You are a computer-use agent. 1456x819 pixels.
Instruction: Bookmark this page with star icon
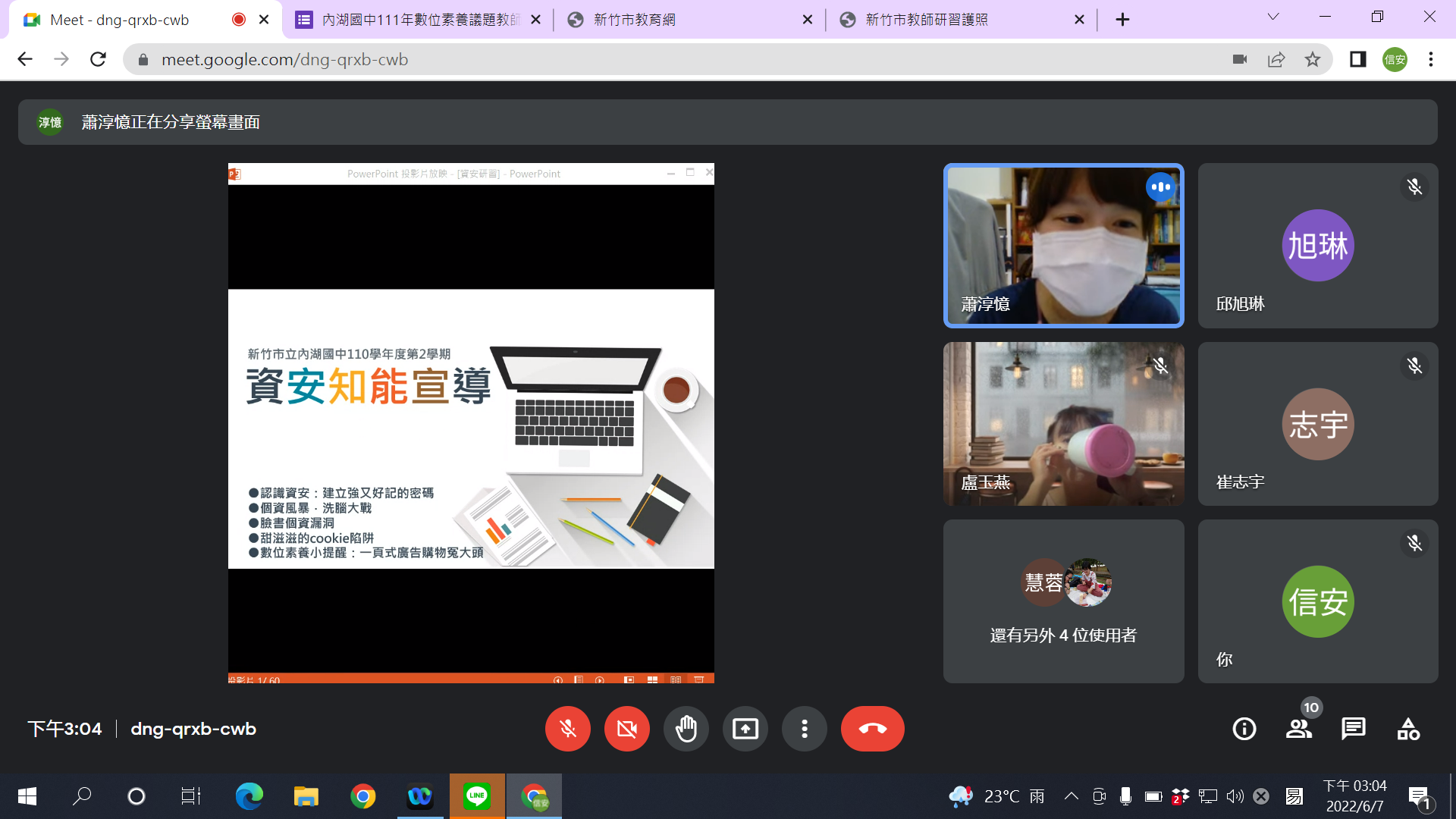point(1313,59)
